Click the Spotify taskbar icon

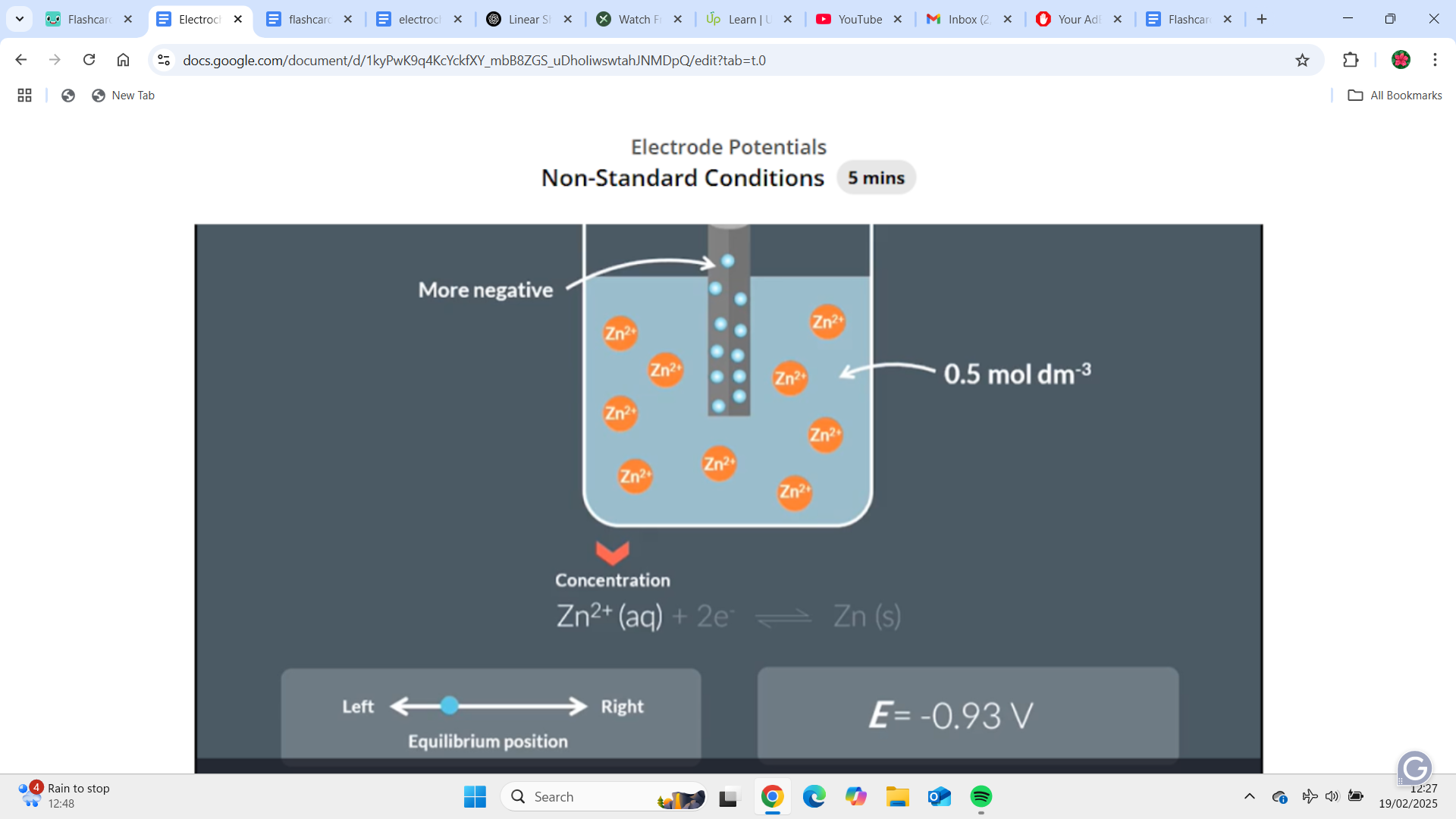pyautogui.click(x=983, y=796)
